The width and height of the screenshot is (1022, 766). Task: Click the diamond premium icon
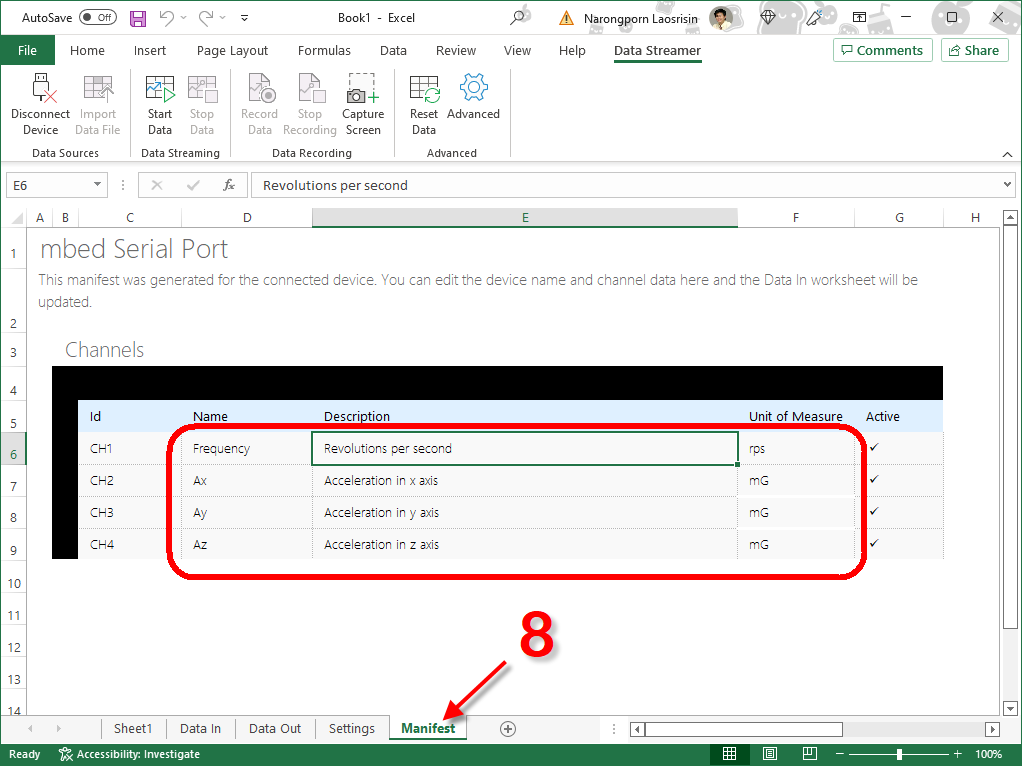[x=768, y=18]
